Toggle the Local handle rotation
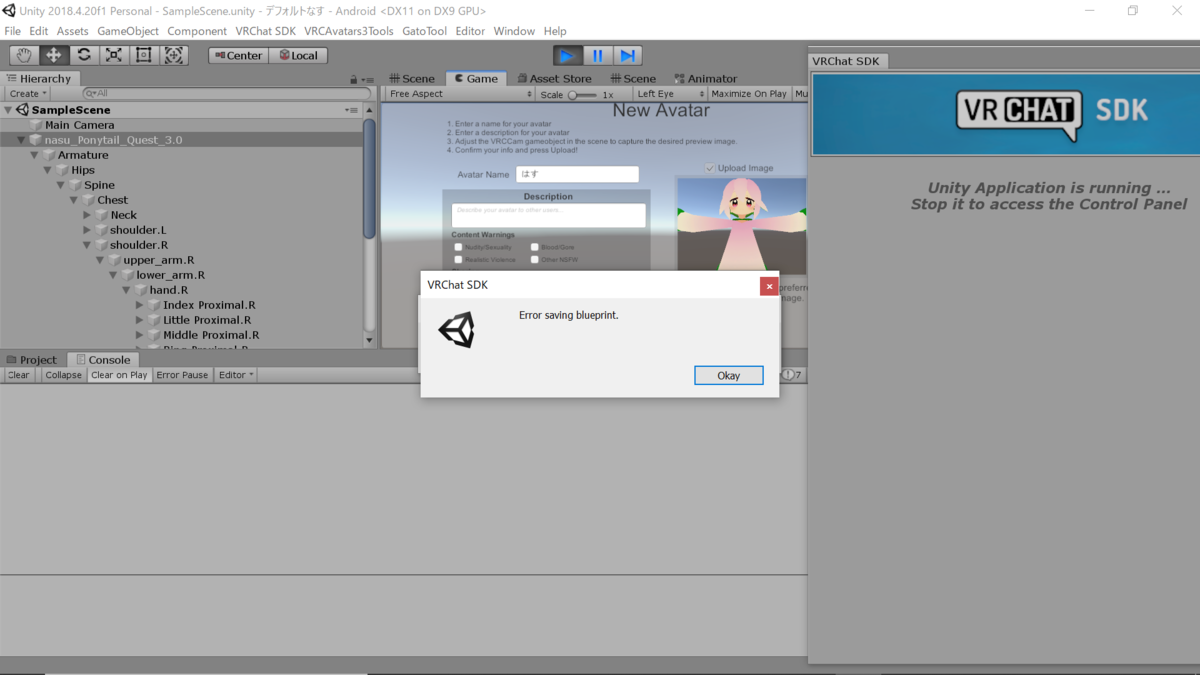 point(298,55)
